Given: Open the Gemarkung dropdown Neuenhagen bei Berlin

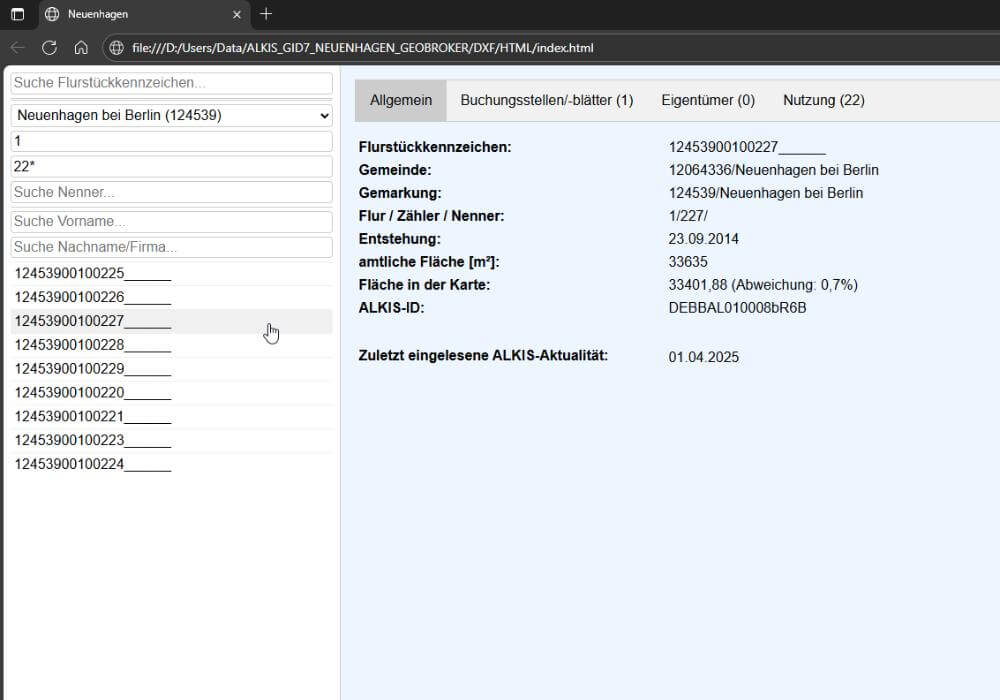Looking at the screenshot, I should point(171,116).
